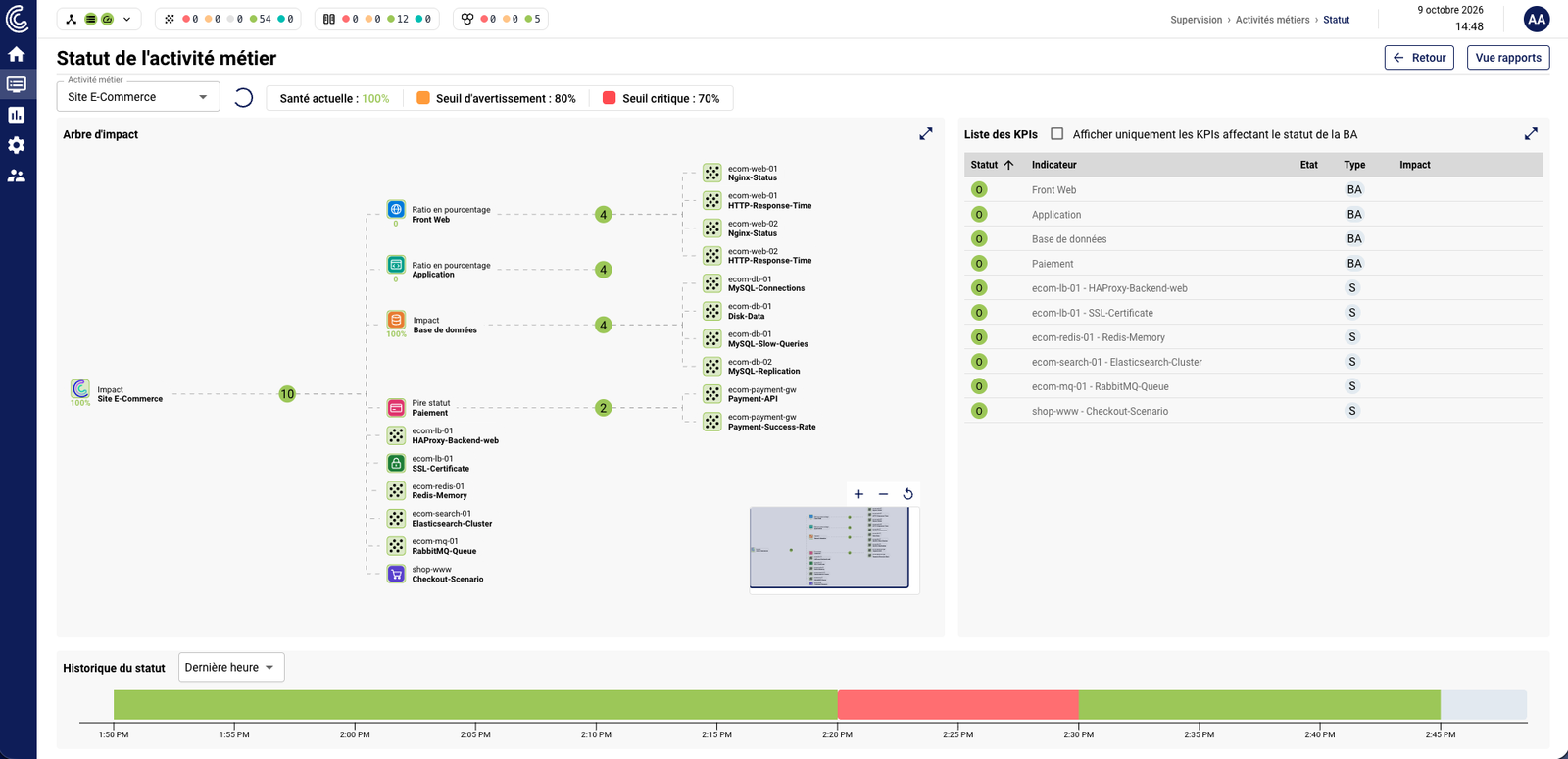
Task: Click the Centreon logo
Action: click(17, 19)
